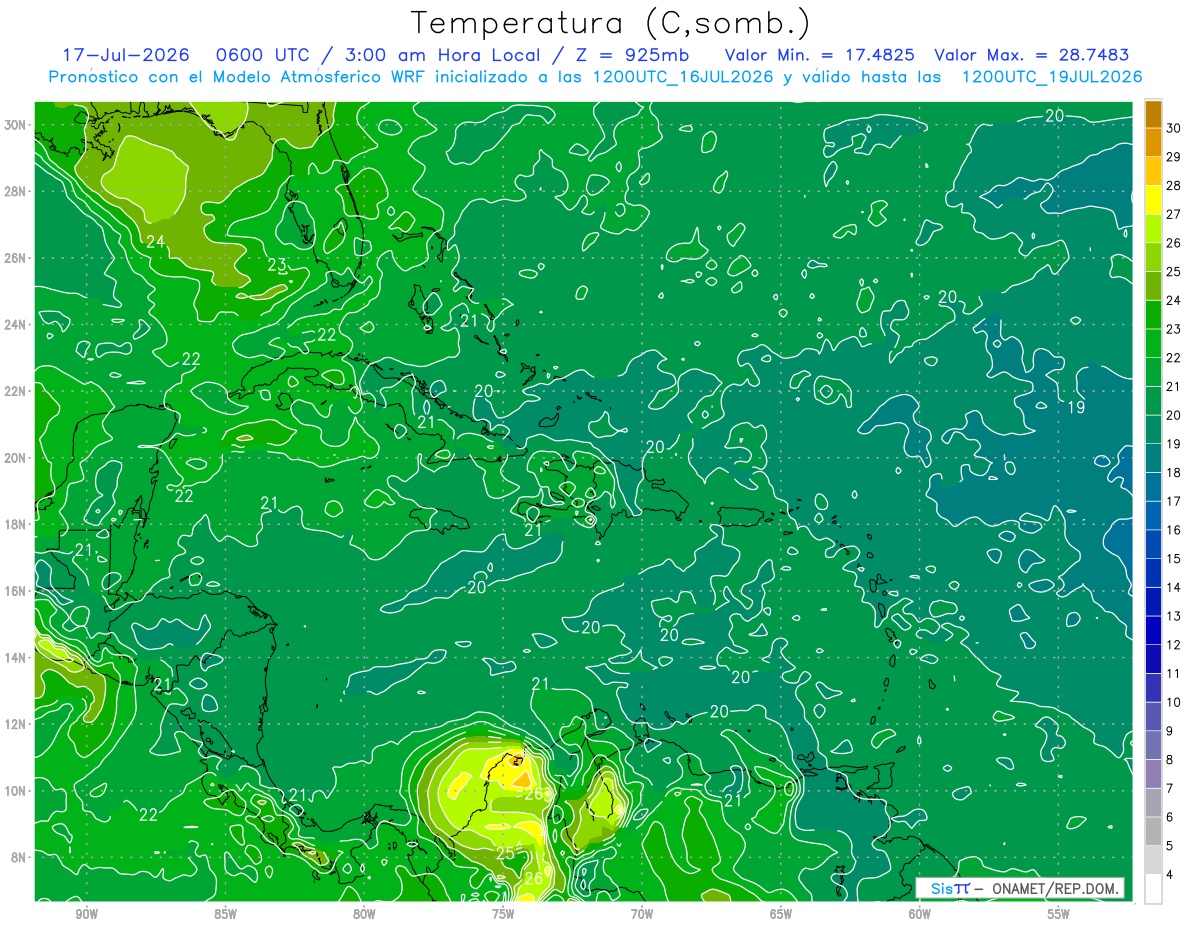Click the title 'Temperatura (C,somb.)'
This screenshot has width=1200, height=927.
tap(610, 23)
